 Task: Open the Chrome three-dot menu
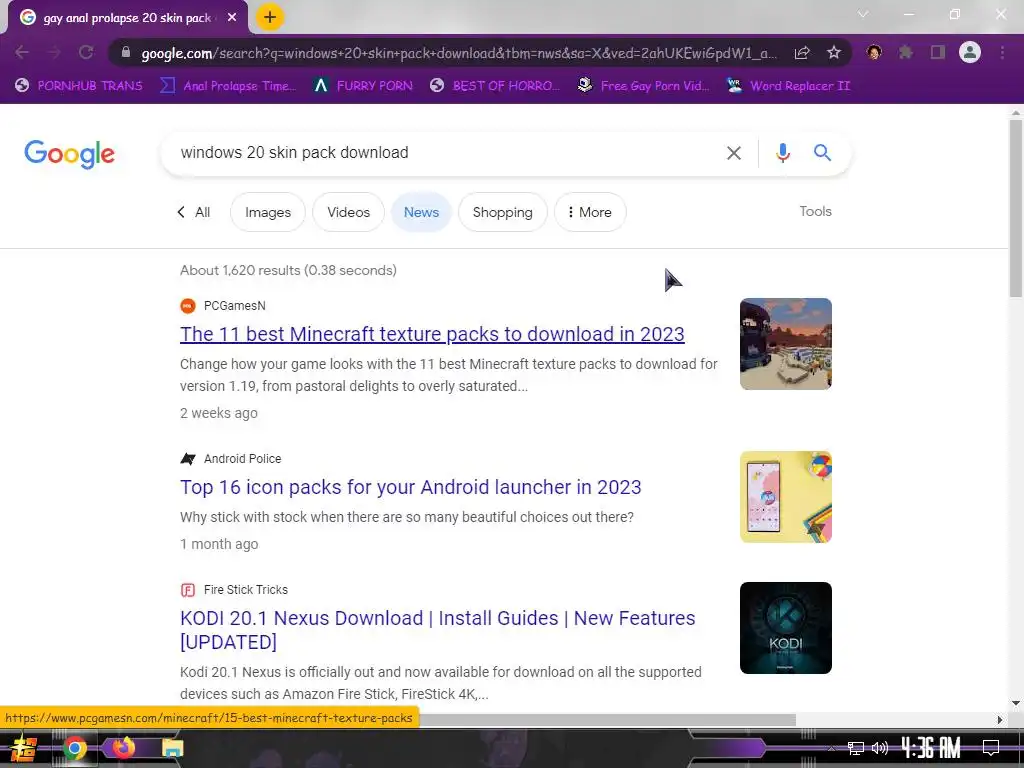[x=1002, y=52]
